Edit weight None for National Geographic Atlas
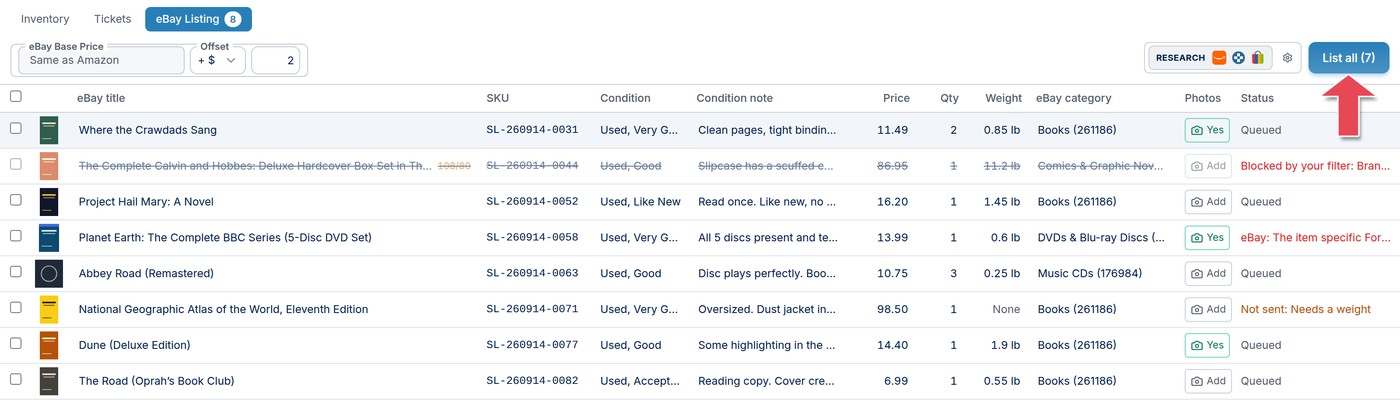1400x411 pixels. point(1006,310)
